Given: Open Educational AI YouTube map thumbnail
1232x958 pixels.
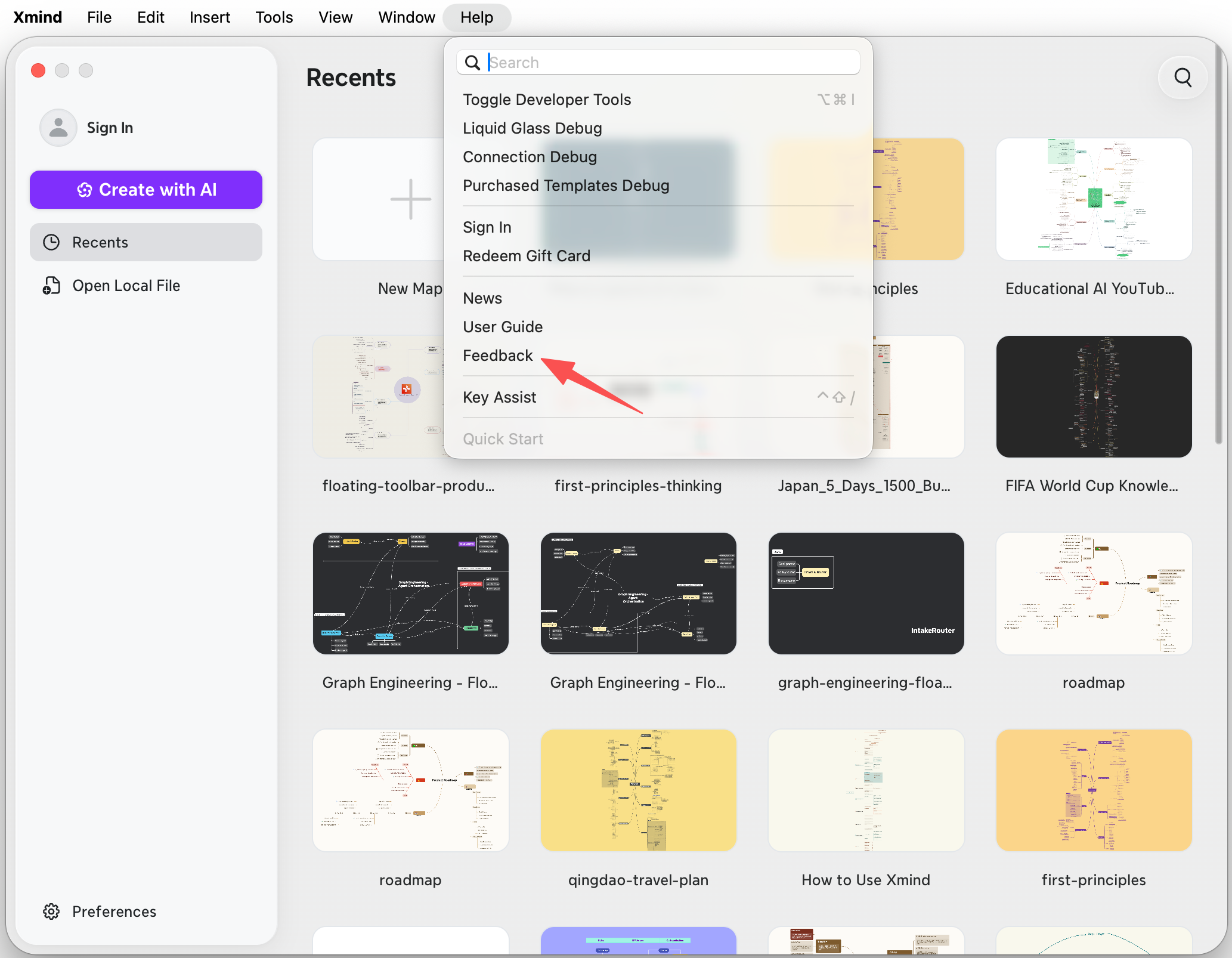Looking at the screenshot, I should (1094, 199).
